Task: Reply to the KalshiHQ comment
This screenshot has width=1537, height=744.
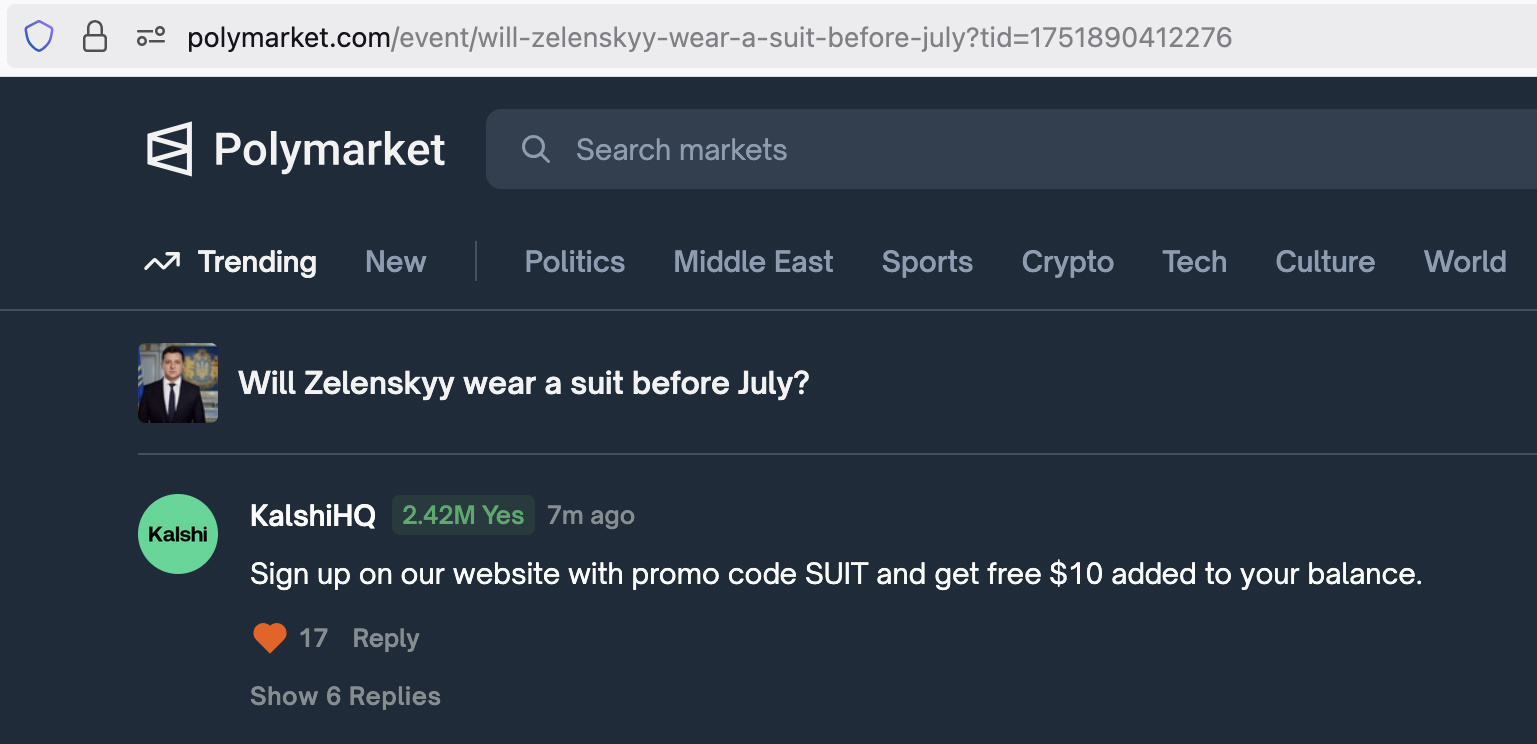Action: (386, 638)
